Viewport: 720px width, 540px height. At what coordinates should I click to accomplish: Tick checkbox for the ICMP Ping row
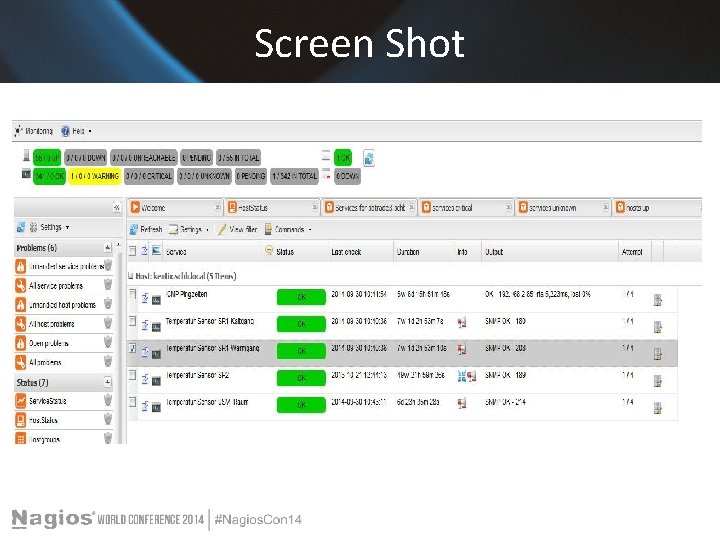click(x=132, y=294)
